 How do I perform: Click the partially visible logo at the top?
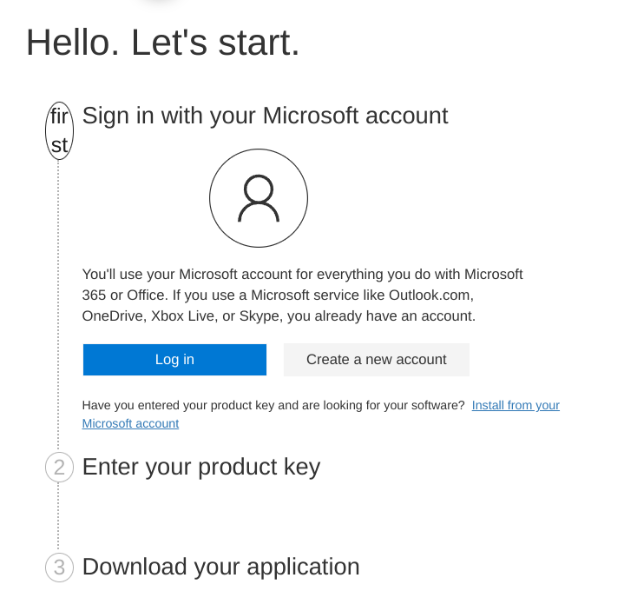160,3
